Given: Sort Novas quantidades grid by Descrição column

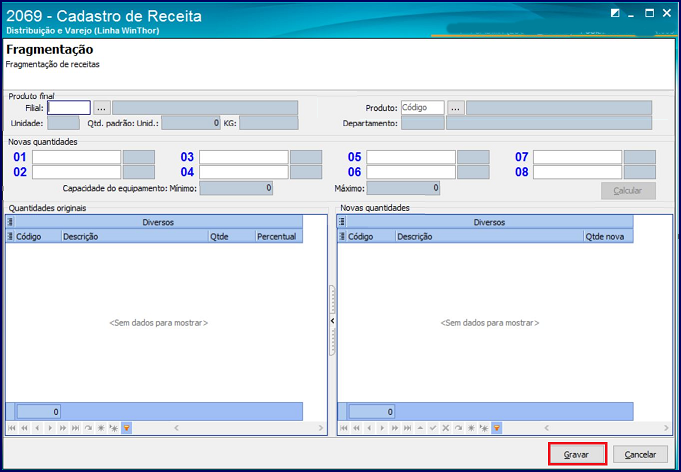Looking at the screenshot, I should click(489, 236).
